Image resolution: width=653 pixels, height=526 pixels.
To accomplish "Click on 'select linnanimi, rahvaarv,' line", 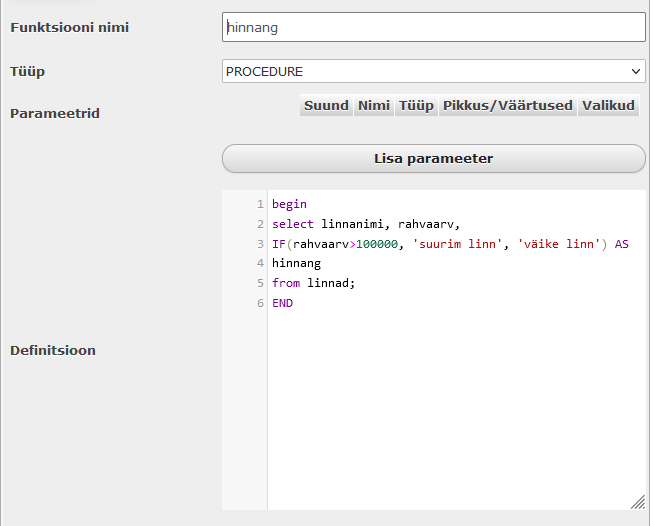I will (x=366, y=224).
